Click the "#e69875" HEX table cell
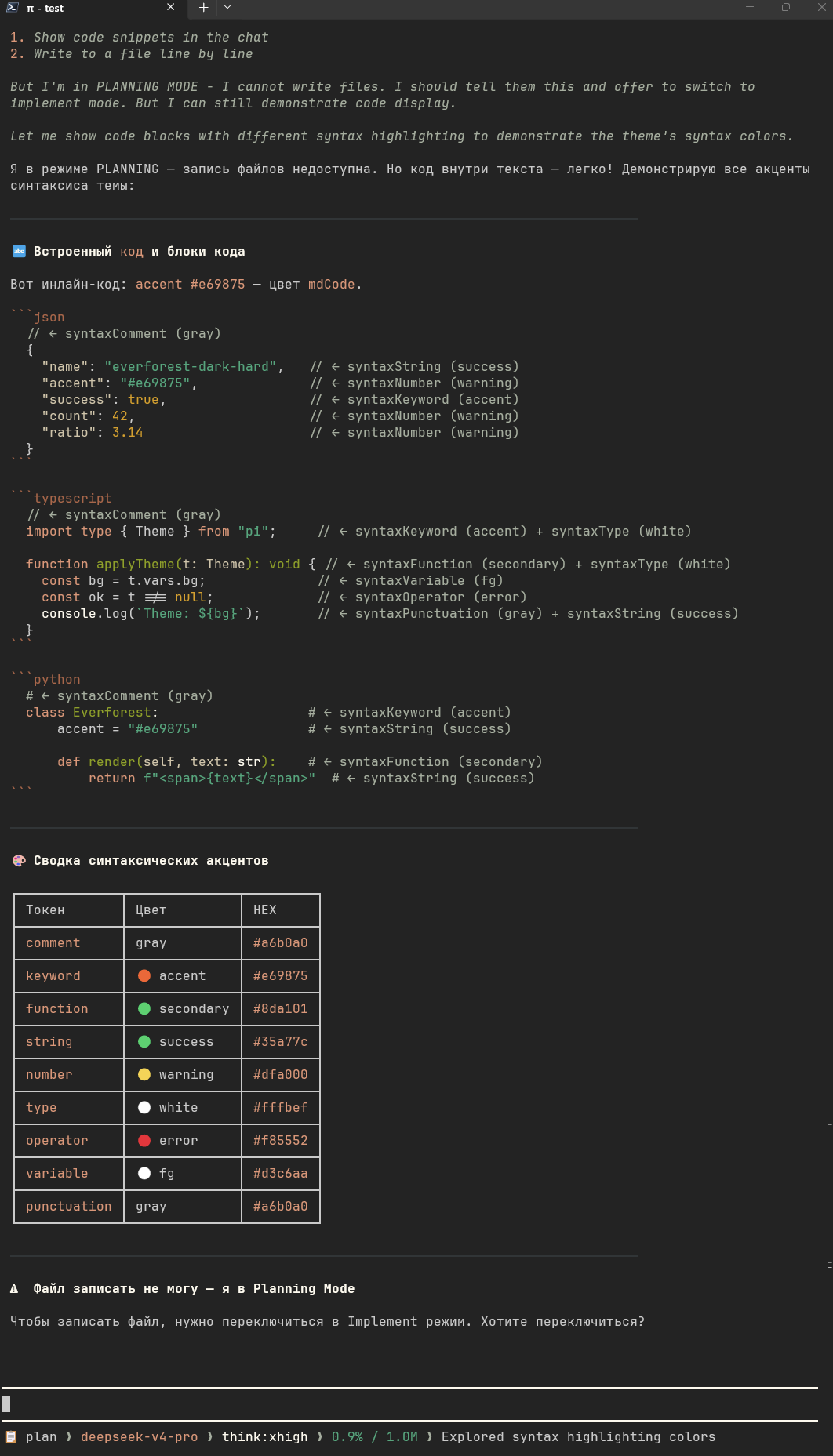 281,975
